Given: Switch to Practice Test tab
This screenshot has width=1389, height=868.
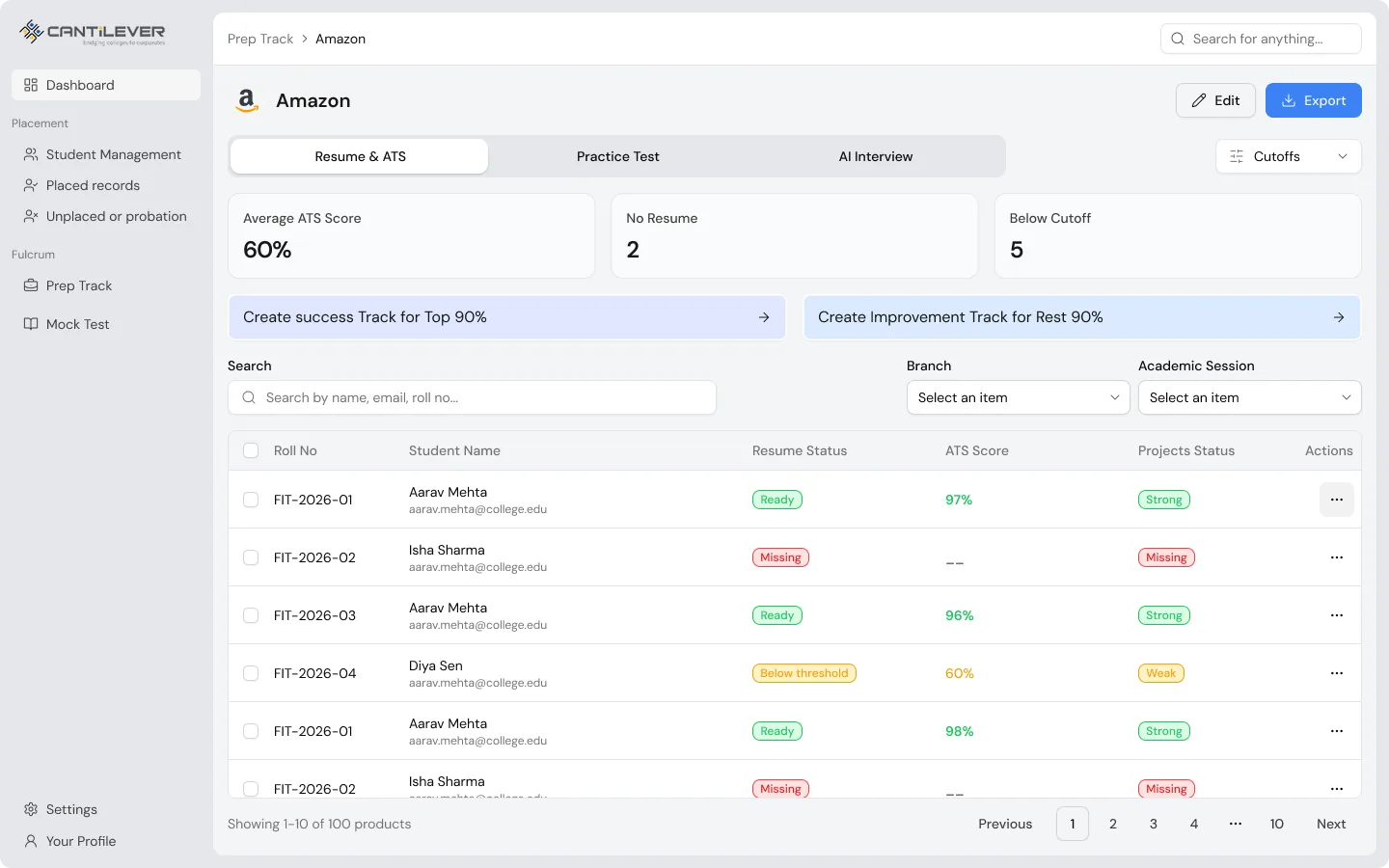Looking at the screenshot, I should [x=617, y=156].
